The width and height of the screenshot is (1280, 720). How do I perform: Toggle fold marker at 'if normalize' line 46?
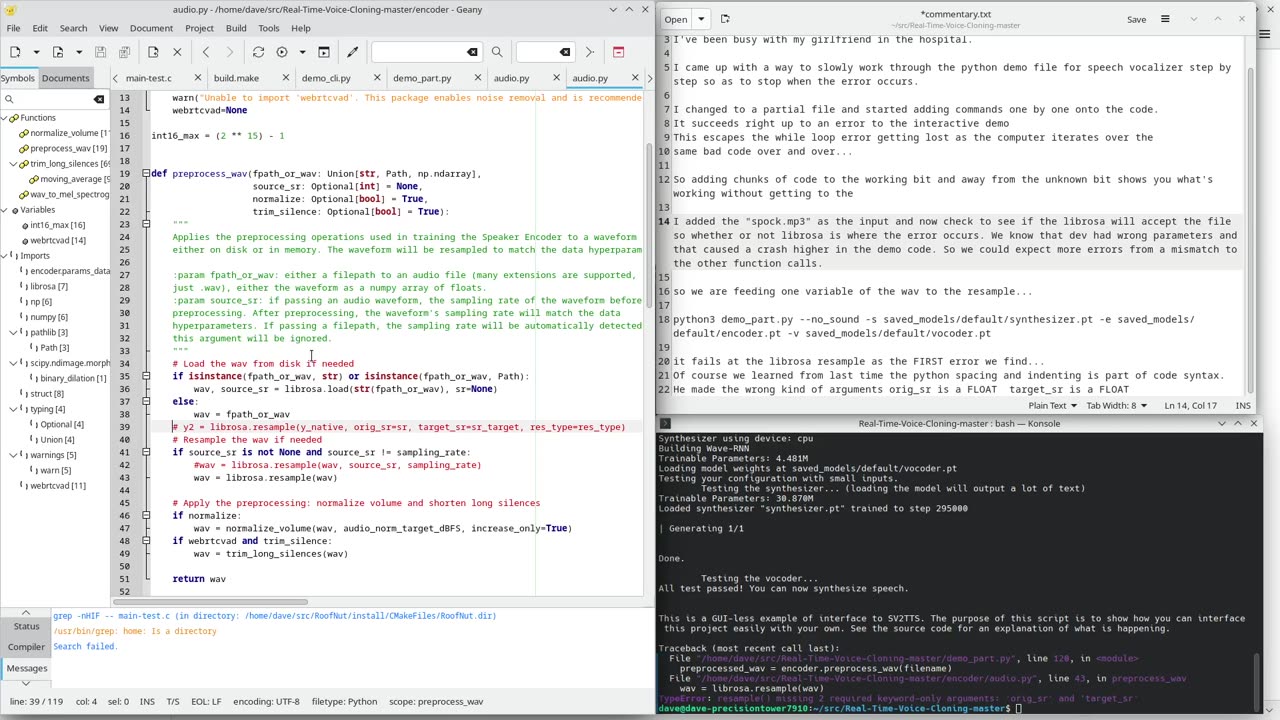[x=146, y=516]
